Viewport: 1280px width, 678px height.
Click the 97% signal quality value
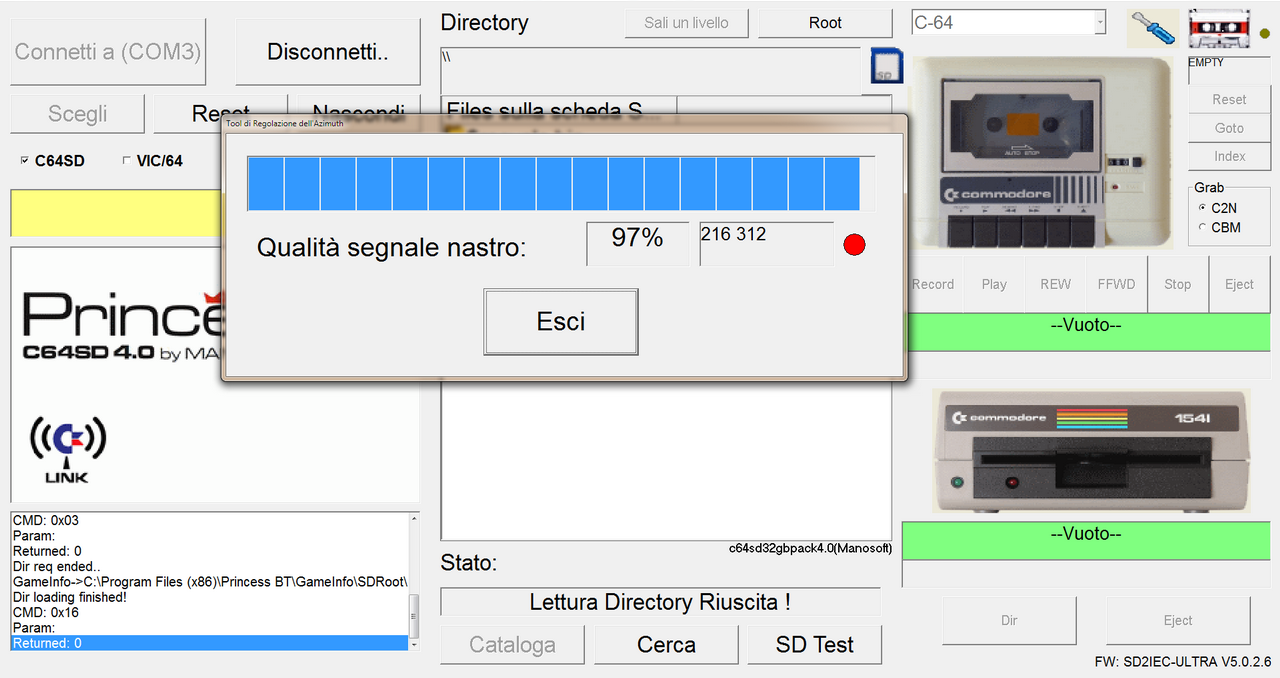[637, 243]
